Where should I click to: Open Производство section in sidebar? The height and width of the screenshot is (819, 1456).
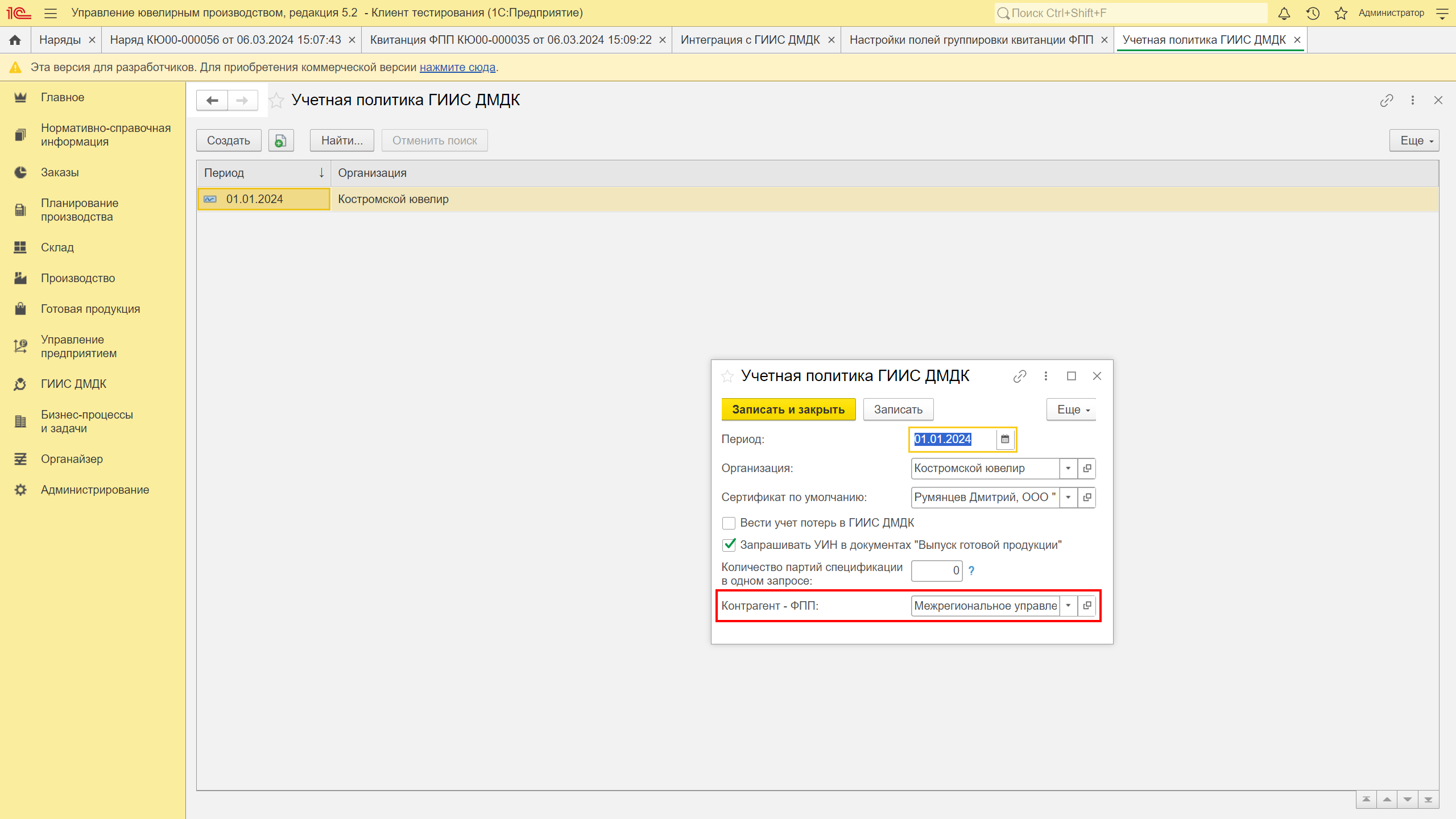pyautogui.click(x=93, y=278)
